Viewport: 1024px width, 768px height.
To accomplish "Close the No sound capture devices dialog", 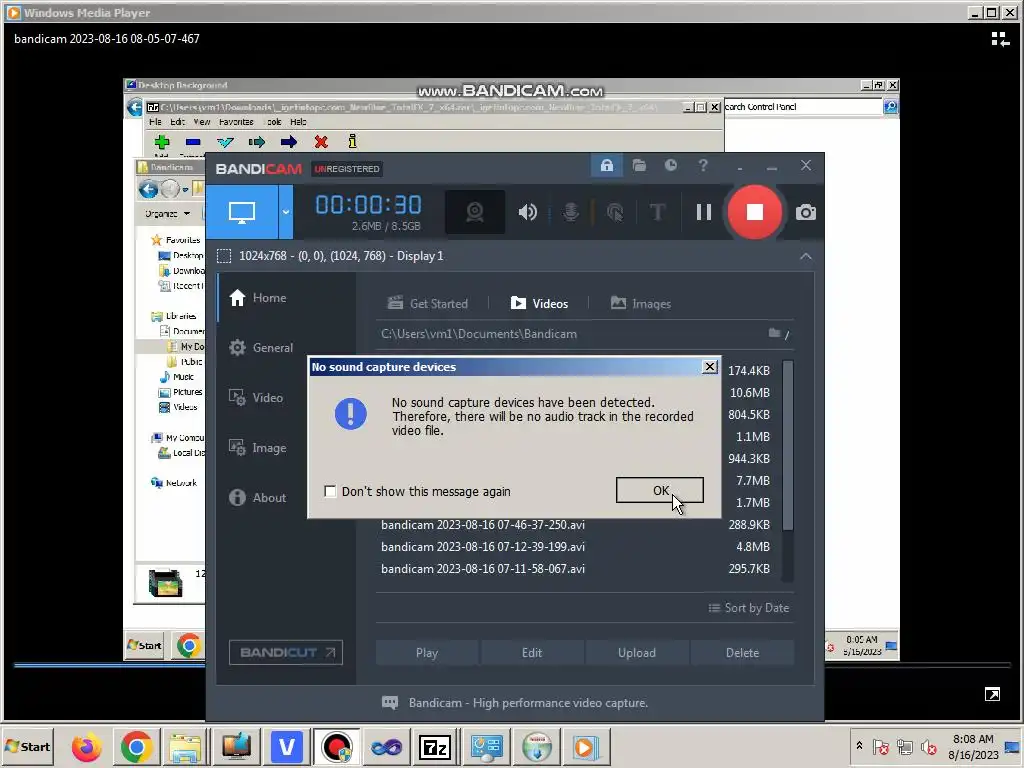I will click(710, 367).
